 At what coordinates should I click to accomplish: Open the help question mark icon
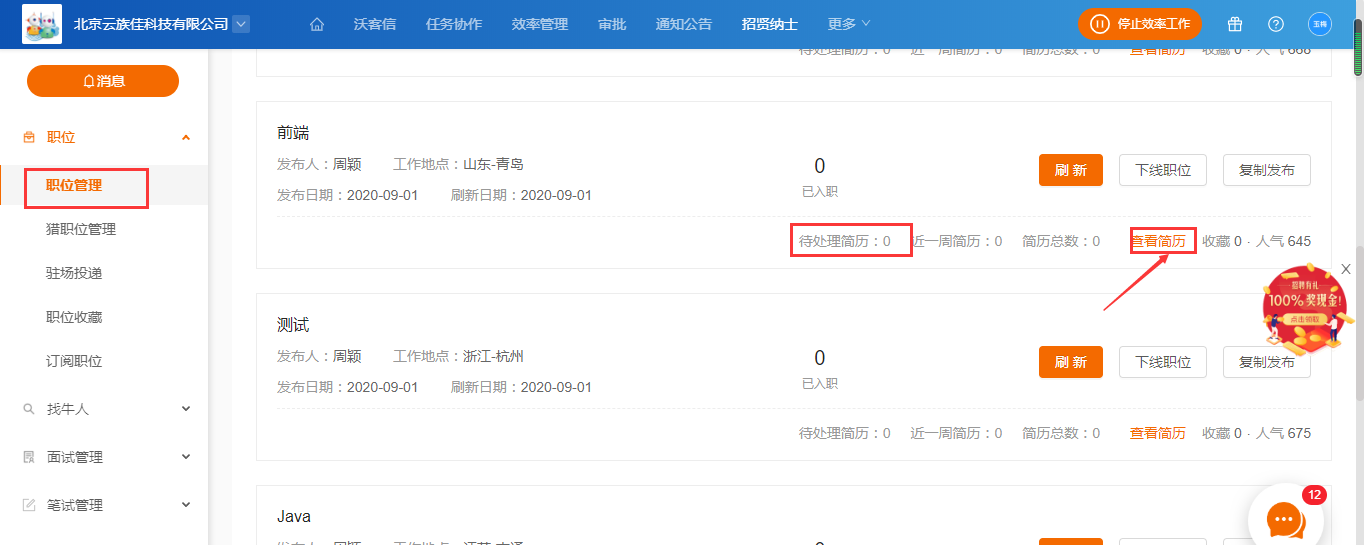pos(1276,24)
